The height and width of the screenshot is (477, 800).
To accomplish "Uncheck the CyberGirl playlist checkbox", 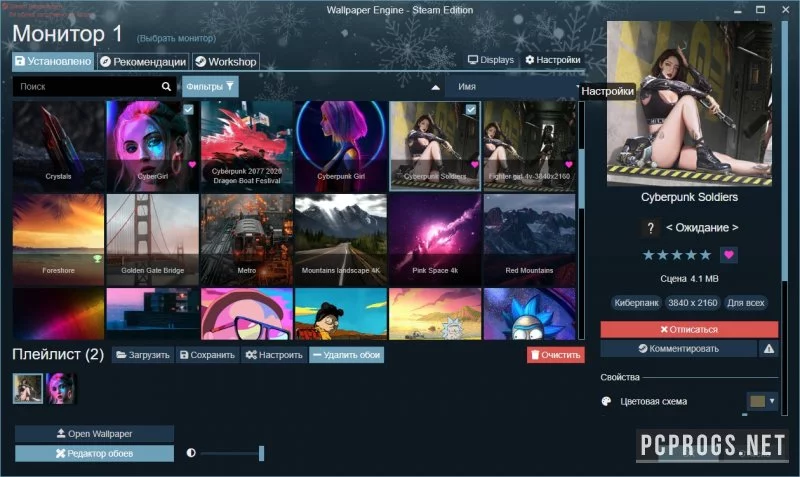I will pos(188,109).
